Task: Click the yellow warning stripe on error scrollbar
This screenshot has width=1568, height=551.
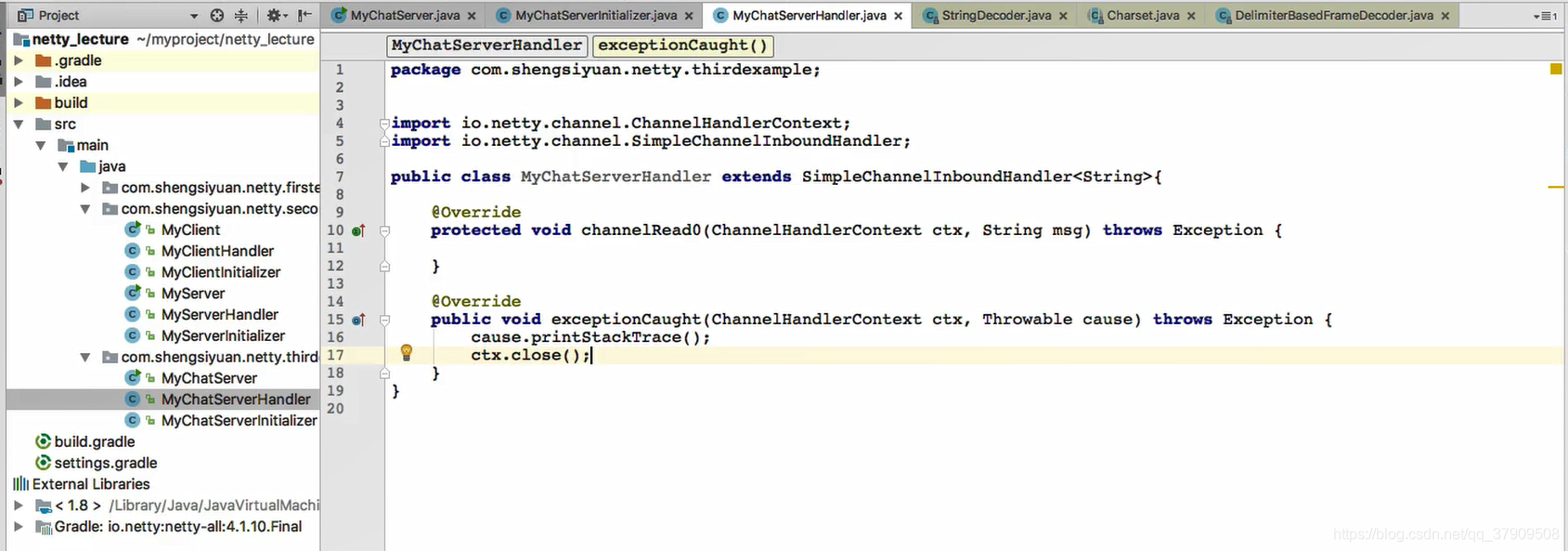Action: click(1556, 188)
